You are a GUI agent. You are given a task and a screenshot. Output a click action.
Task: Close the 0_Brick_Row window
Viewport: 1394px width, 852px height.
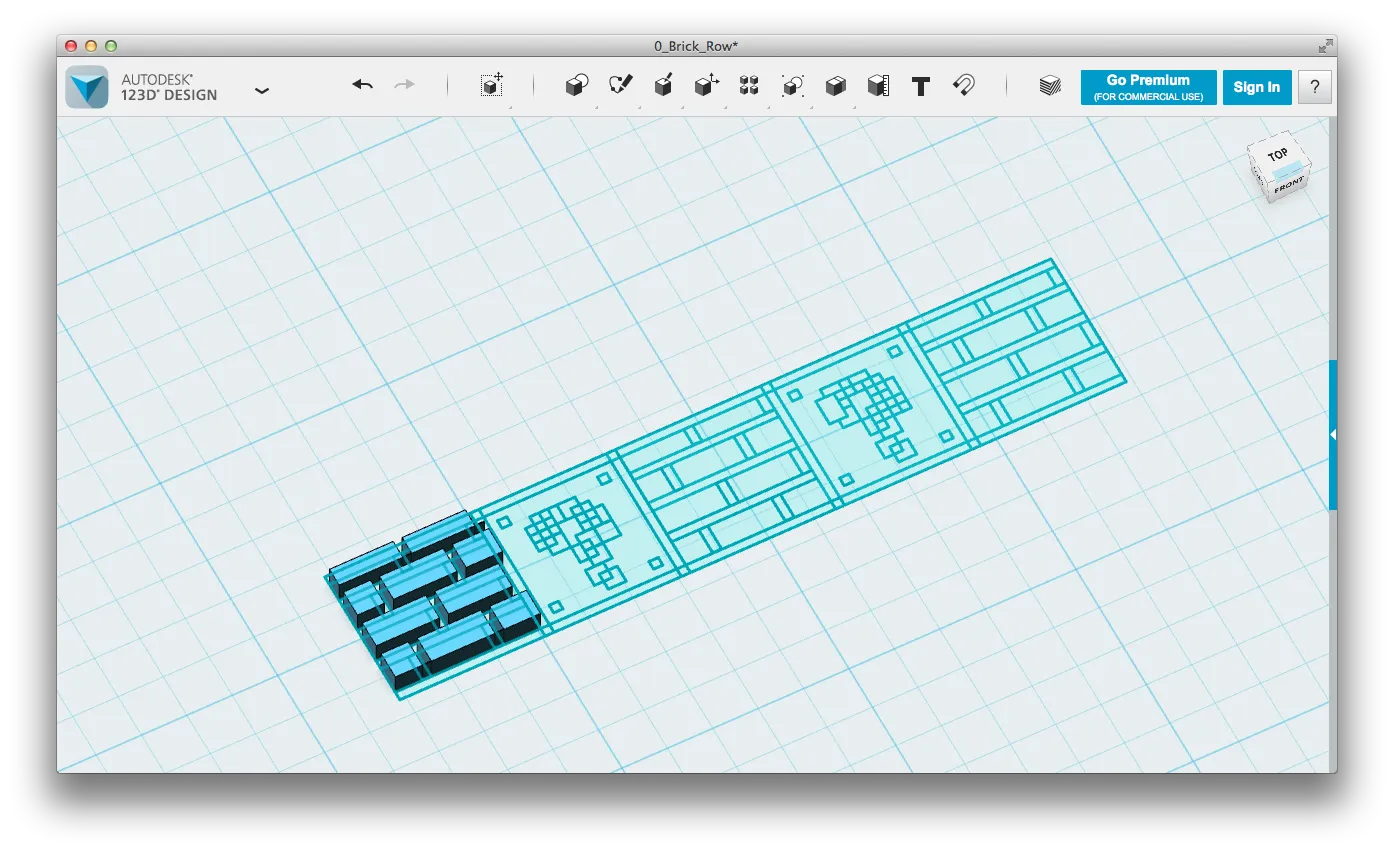[x=71, y=46]
